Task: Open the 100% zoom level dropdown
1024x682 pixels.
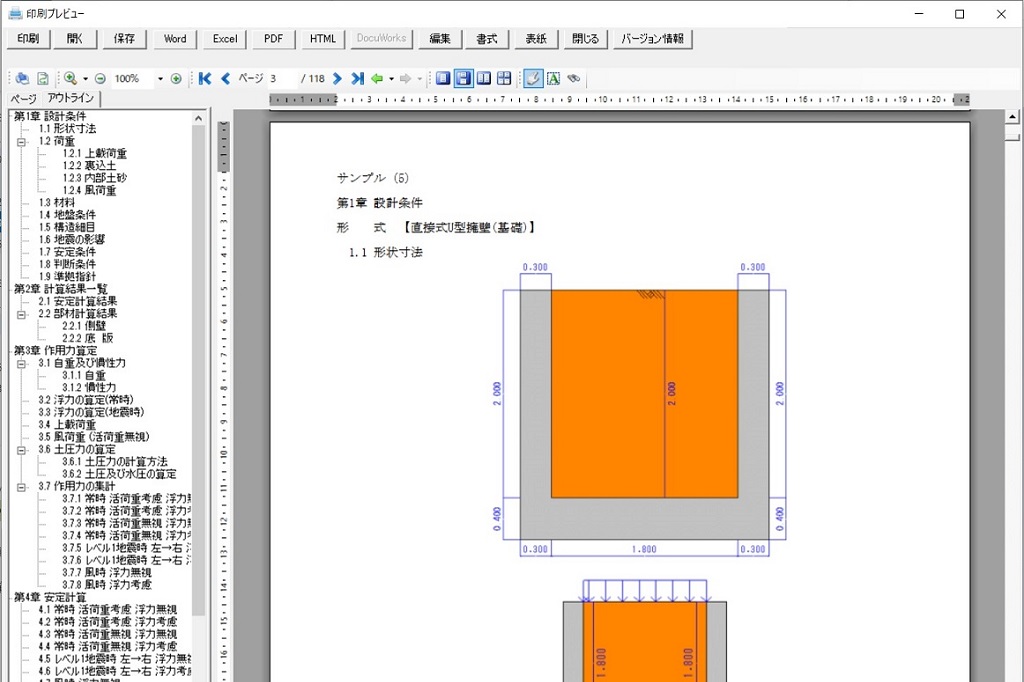Action: click(x=160, y=79)
